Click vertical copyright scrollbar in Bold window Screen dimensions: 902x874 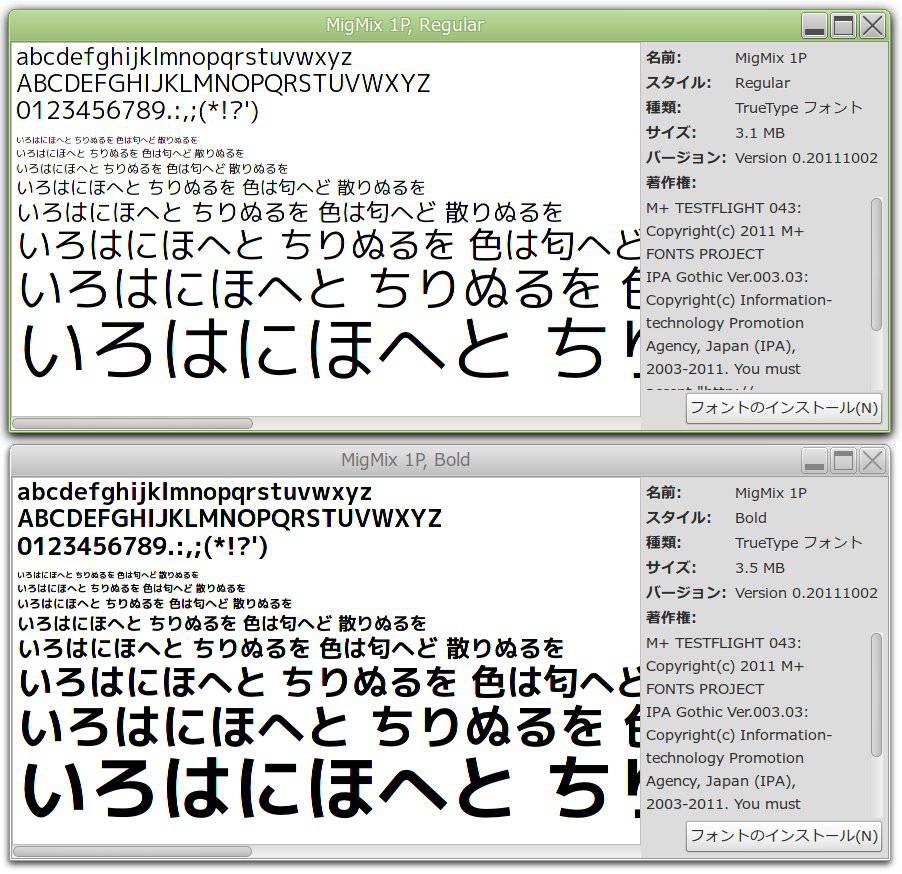[x=876, y=694]
